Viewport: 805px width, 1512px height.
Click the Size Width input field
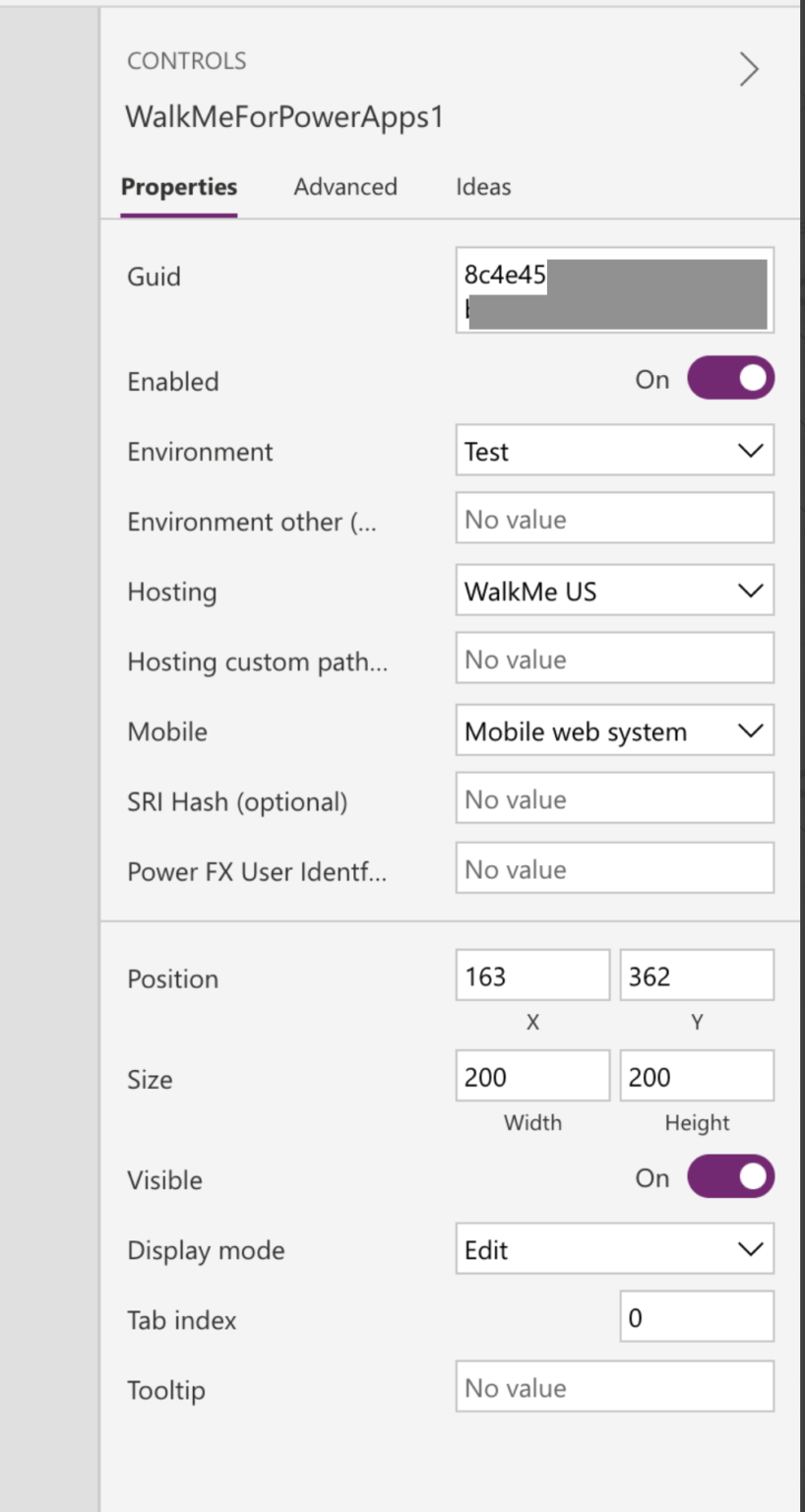pos(531,1075)
